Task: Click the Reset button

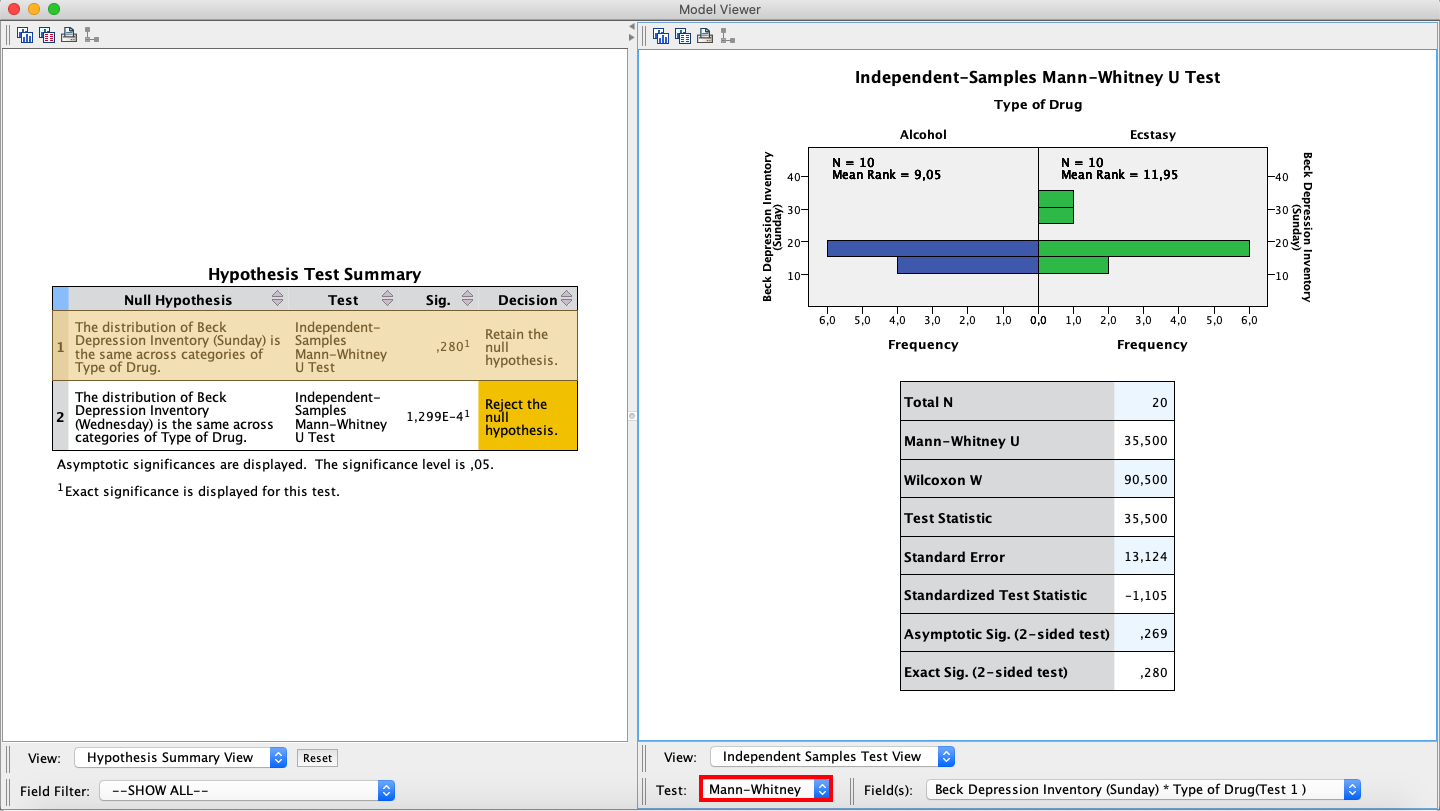Action: click(x=317, y=758)
